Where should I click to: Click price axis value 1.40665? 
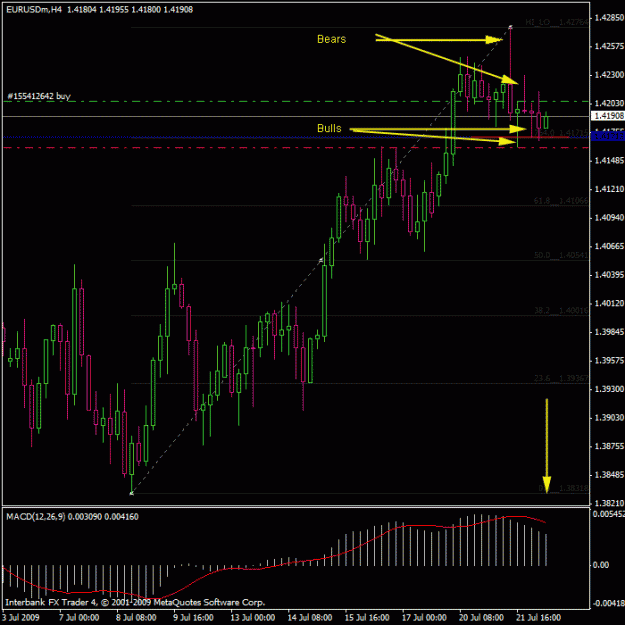pyautogui.click(x=609, y=246)
